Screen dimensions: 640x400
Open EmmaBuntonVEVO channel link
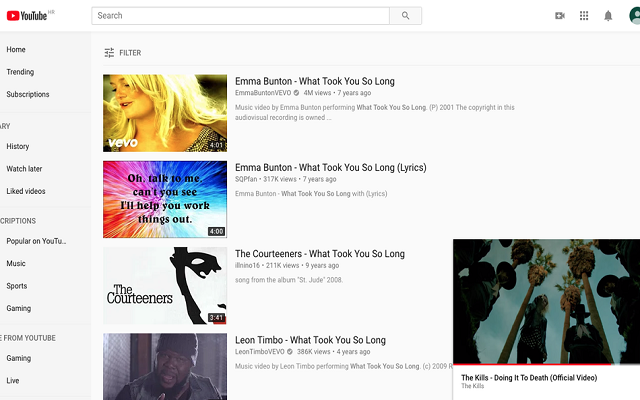click(x=263, y=93)
